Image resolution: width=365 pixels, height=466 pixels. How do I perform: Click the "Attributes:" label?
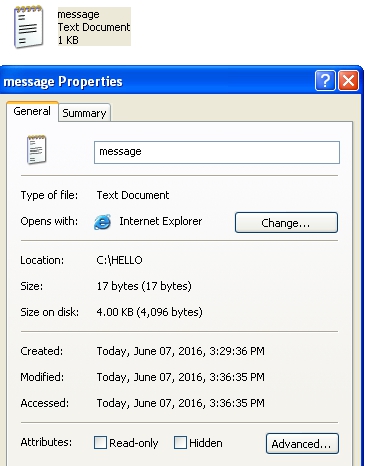tap(46, 442)
